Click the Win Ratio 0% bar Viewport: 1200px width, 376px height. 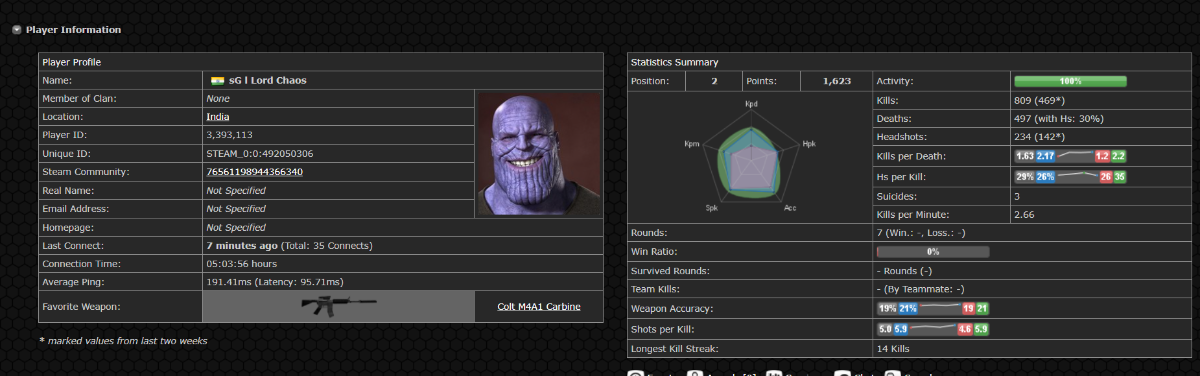coord(933,252)
